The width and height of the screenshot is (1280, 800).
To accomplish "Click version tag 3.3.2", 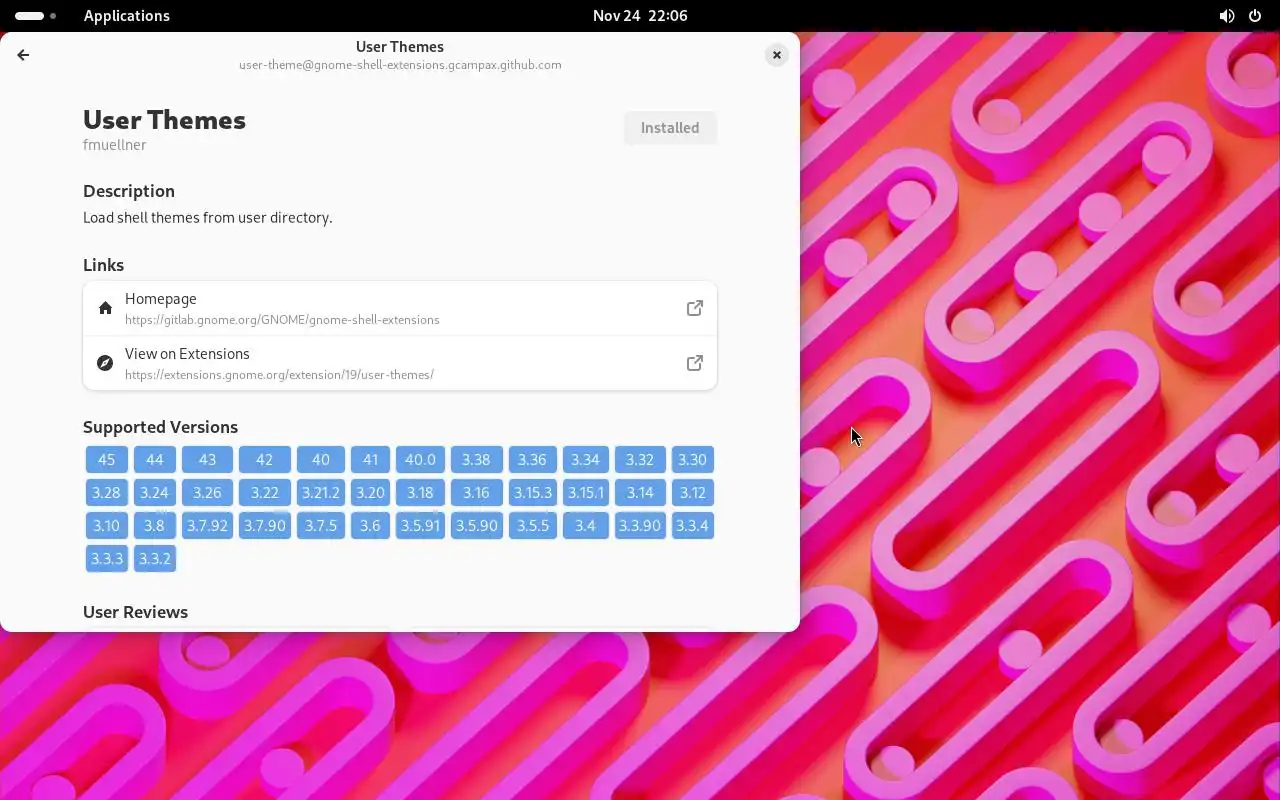I will pyautogui.click(x=155, y=559).
